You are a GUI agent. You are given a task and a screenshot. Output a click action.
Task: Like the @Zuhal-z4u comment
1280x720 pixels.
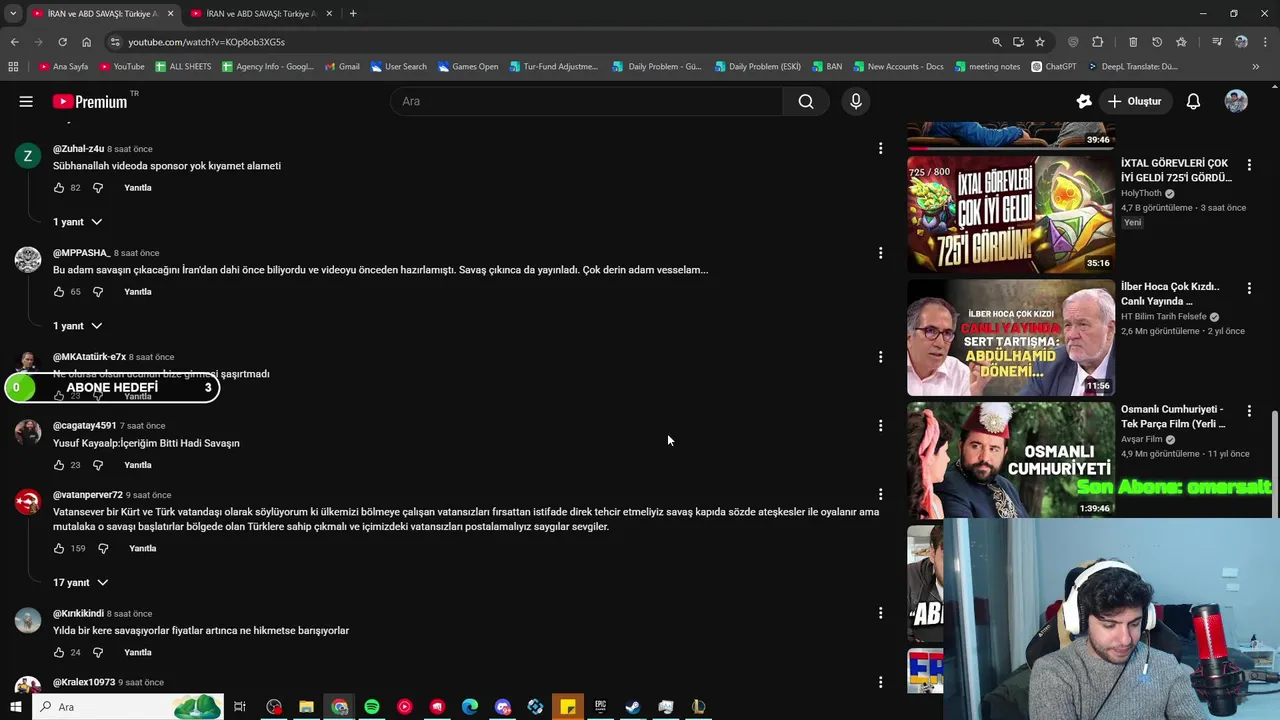[59, 188]
